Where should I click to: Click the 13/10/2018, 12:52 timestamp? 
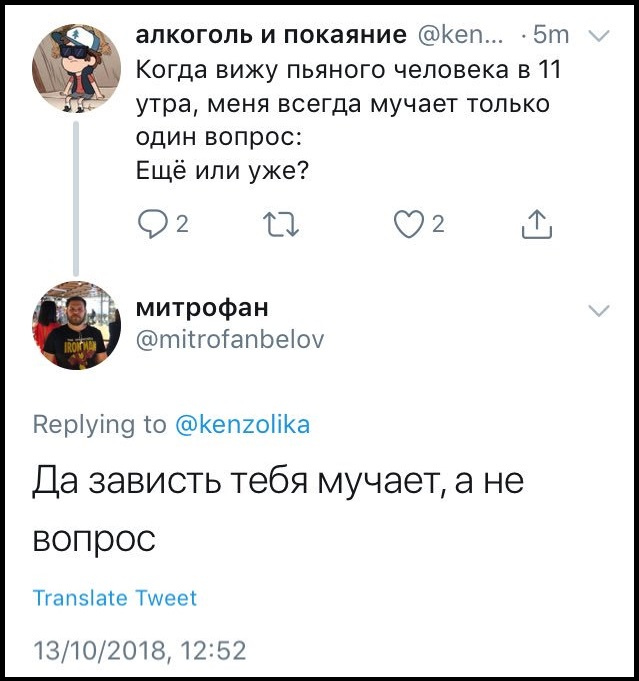(139, 650)
